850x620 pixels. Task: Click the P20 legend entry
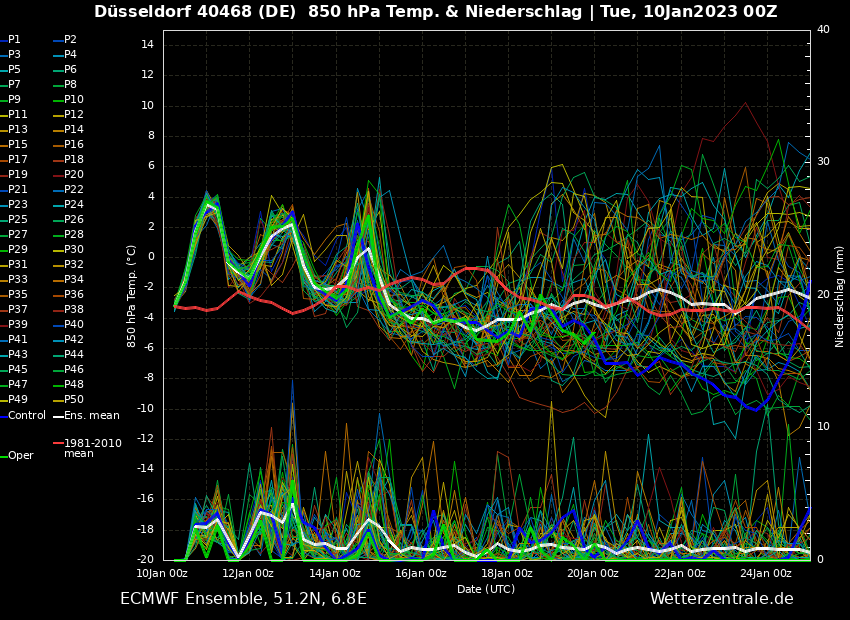click(74, 175)
